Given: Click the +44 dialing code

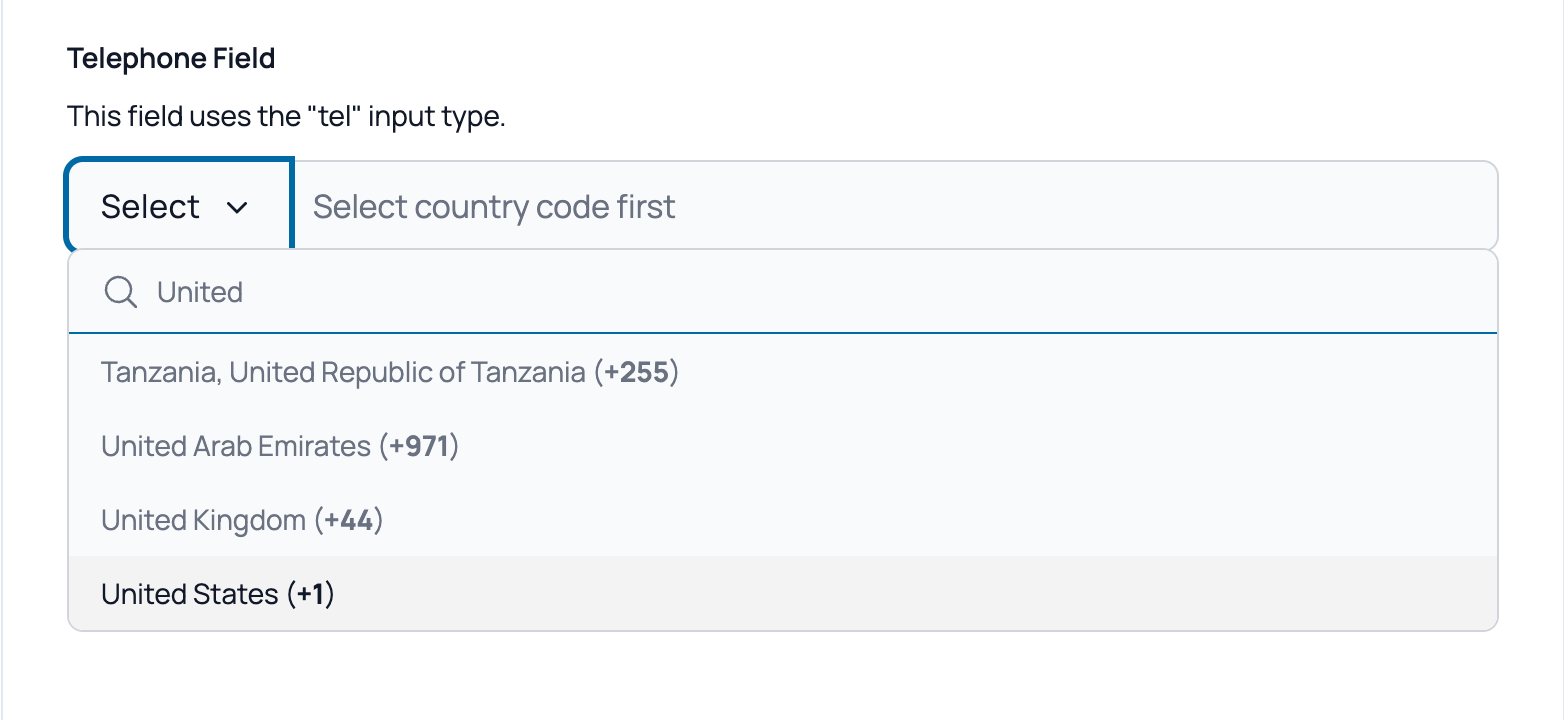Looking at the screenshot, I should coord(348,520).
